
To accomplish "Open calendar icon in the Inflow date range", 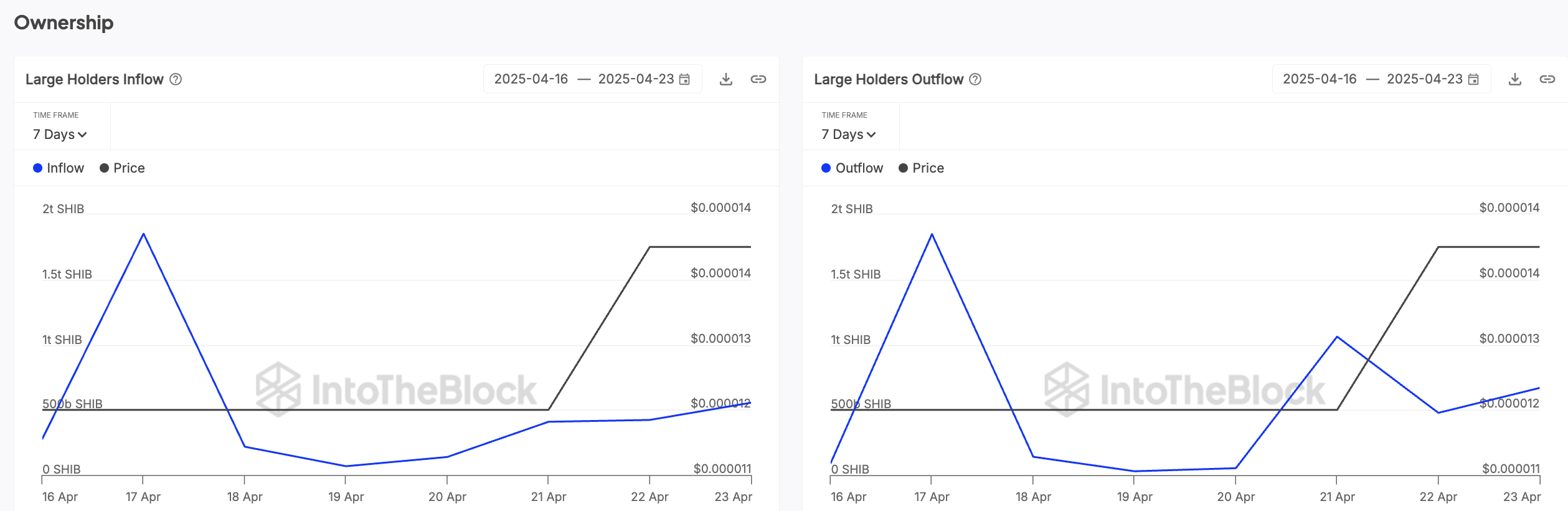I will [684, 79].
